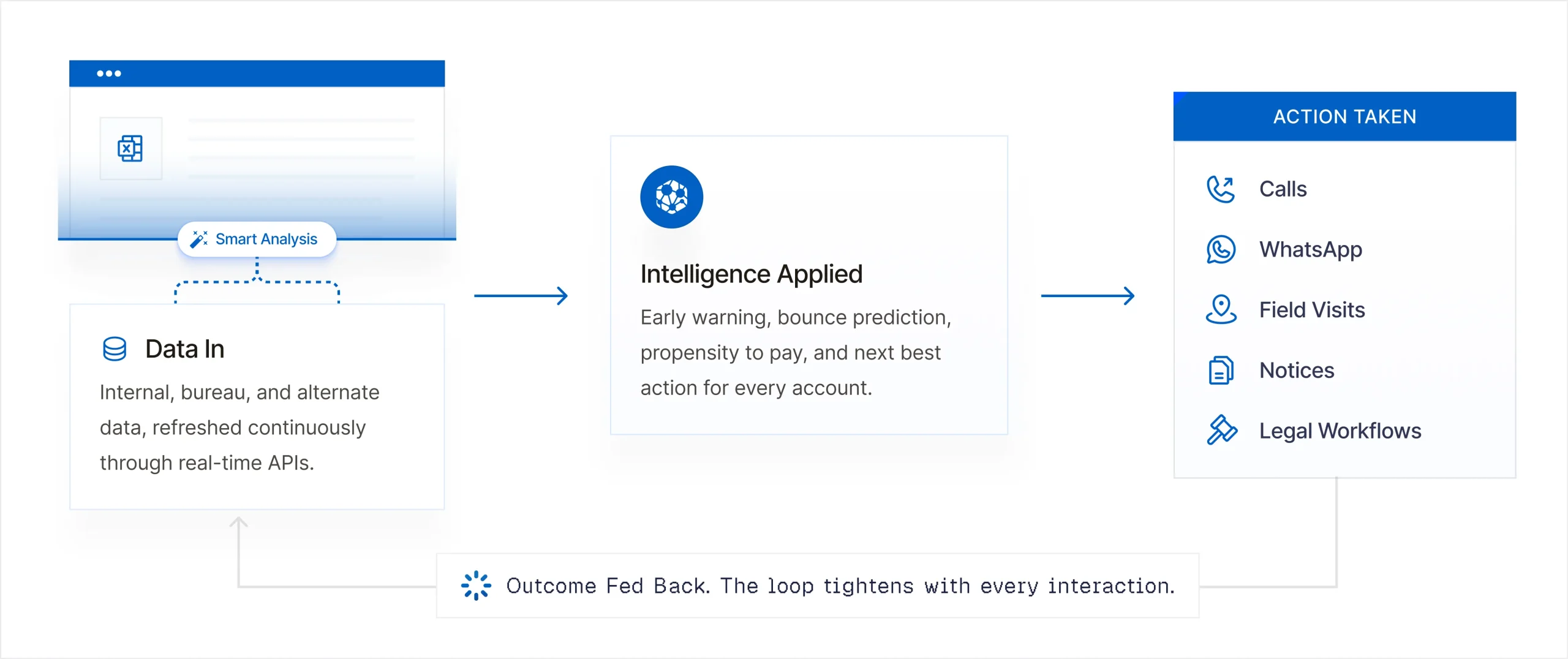This screenshot has height=659, width=1568.
Task: Click the Data In heading text
Action: point(185,349)
